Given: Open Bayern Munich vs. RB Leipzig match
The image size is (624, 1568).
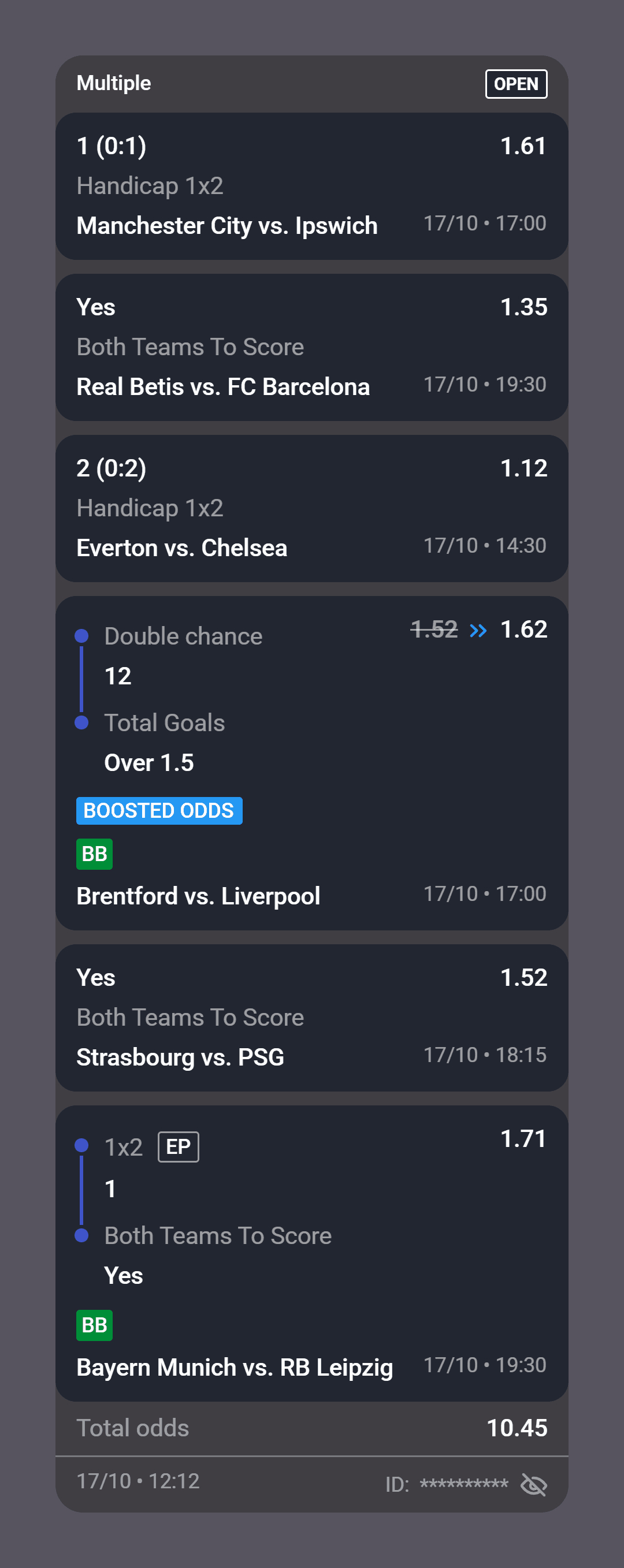Looking at the screenshot, I should pos(235,1367).
